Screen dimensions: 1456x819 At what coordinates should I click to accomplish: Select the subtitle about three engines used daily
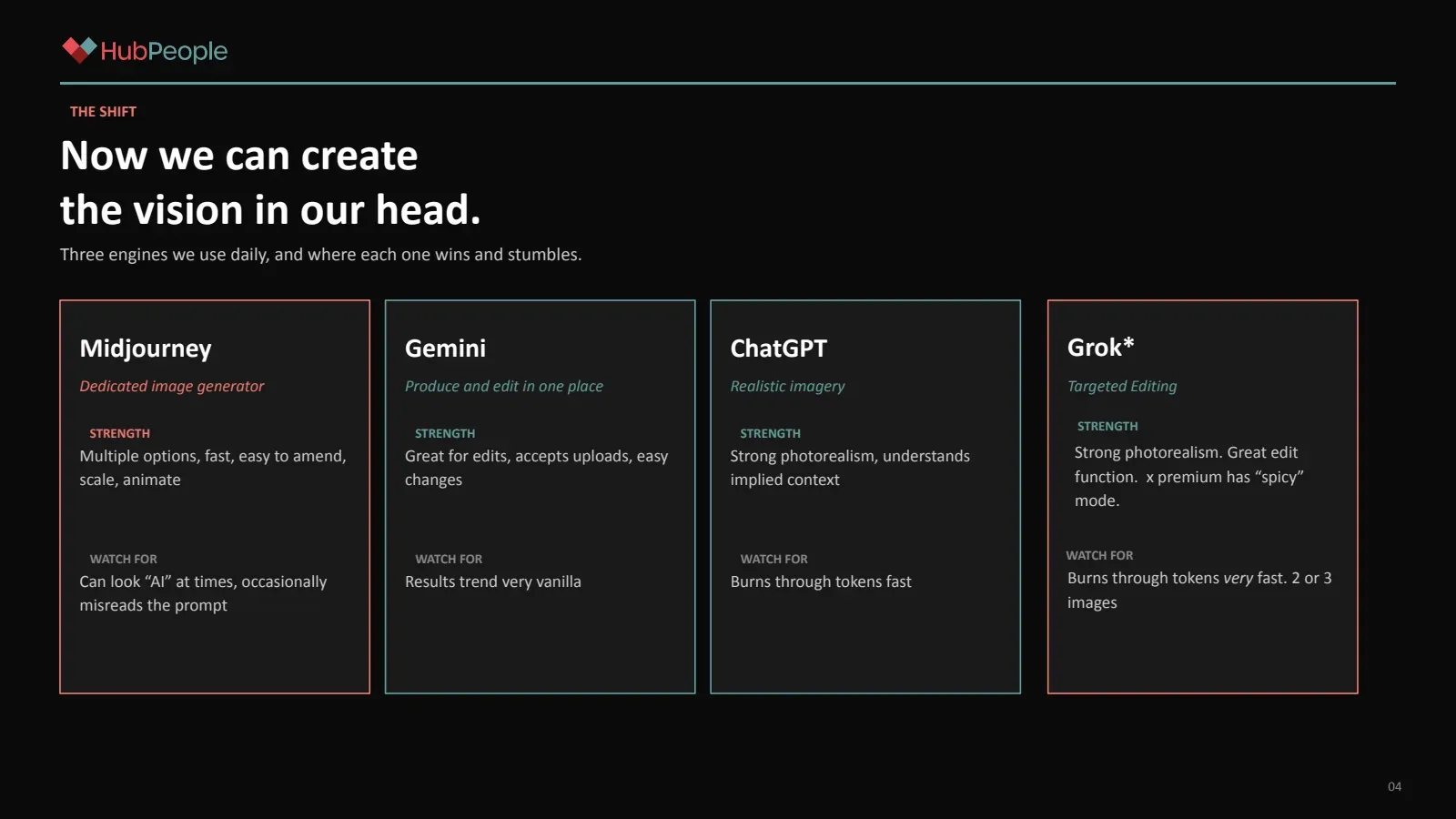point(320,255)
